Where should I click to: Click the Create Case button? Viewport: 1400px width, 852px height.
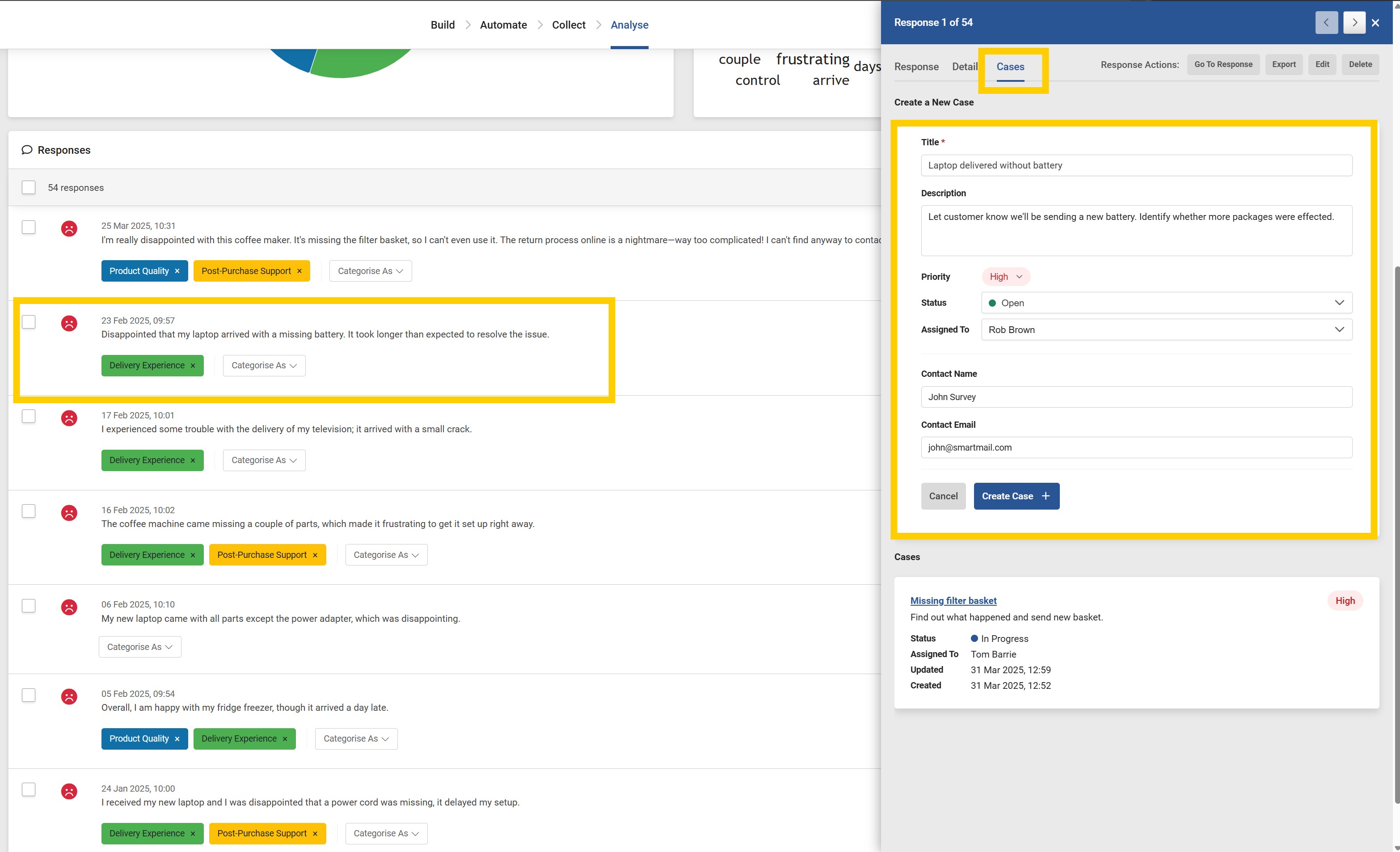[x=1016, y=496]
